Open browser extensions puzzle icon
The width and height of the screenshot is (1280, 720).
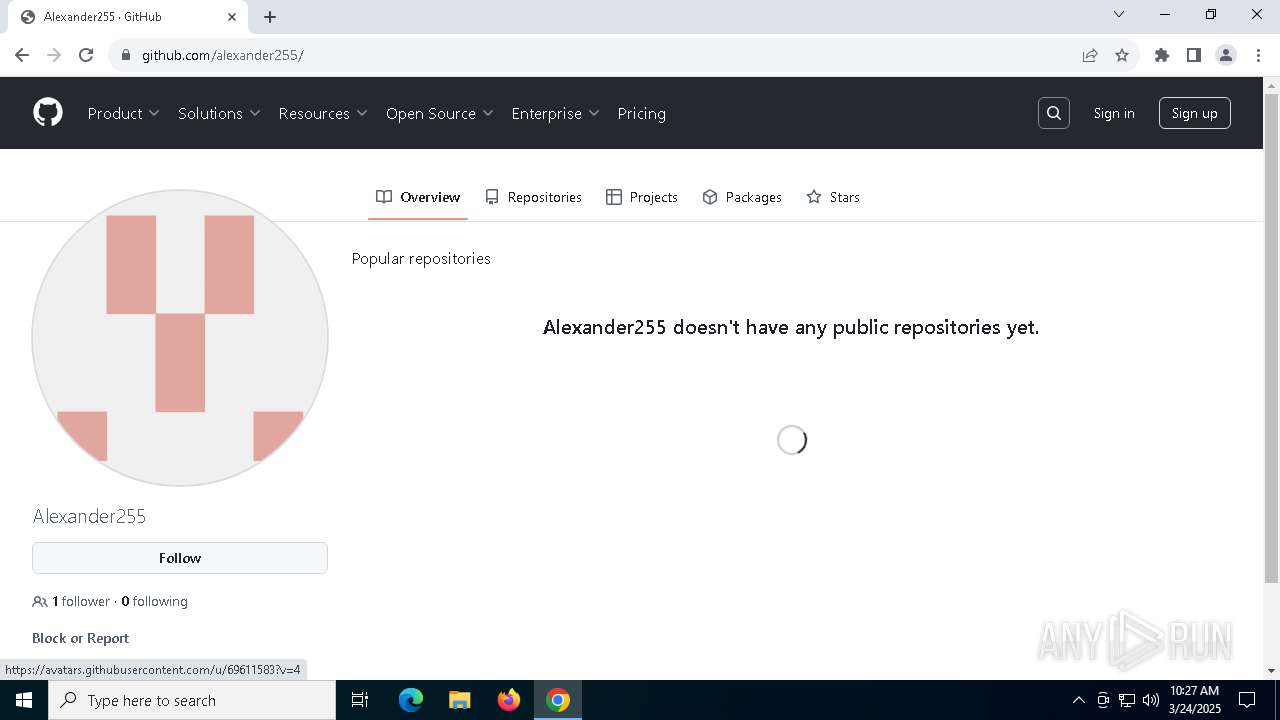[x=1162, y=55]
